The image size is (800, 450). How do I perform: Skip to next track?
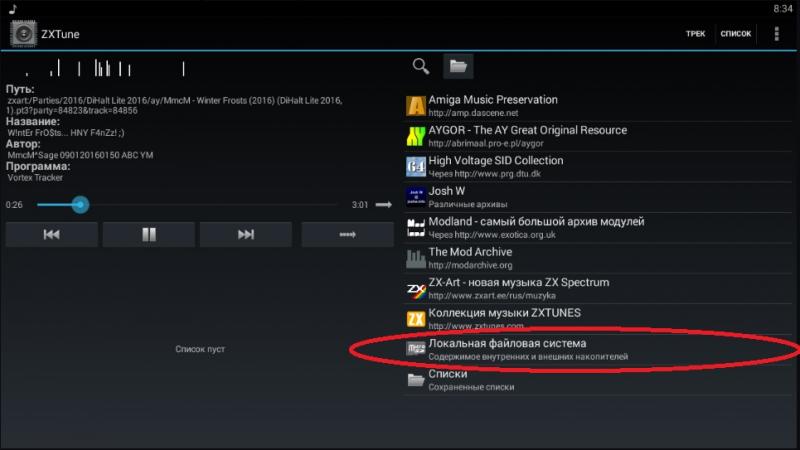(x=246, y=235)
